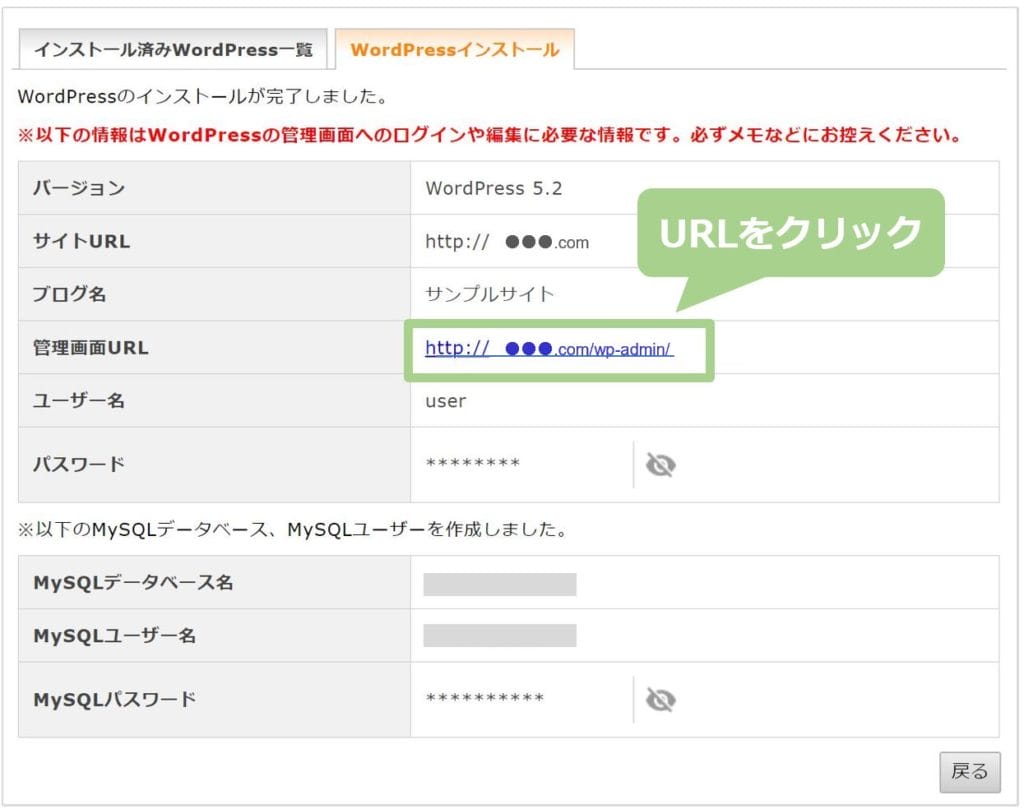Open the インストール済みWordPress一覧 tab
The image size is (1024, 809).
tap(173, 49)
